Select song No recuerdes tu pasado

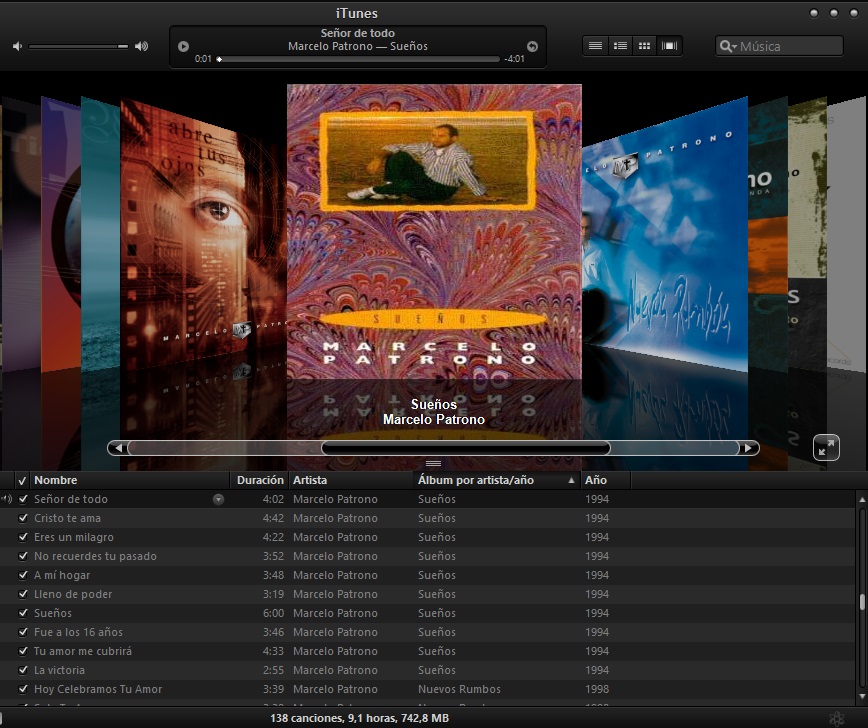[x=95, y=556]
